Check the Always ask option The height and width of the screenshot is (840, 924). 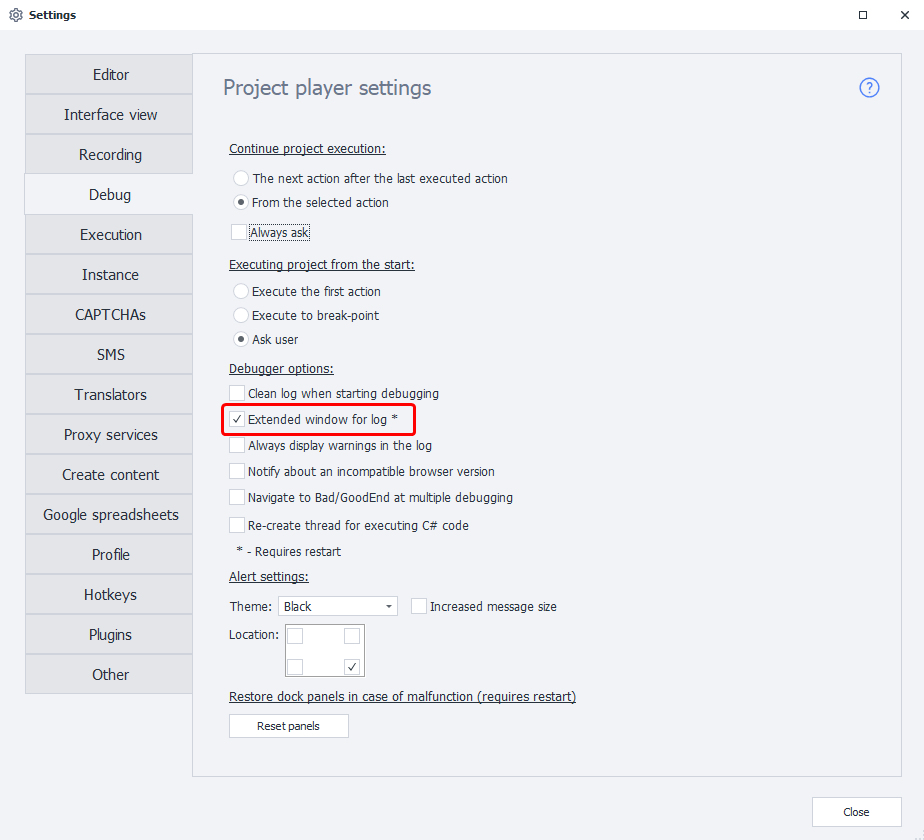click(238, 233)
